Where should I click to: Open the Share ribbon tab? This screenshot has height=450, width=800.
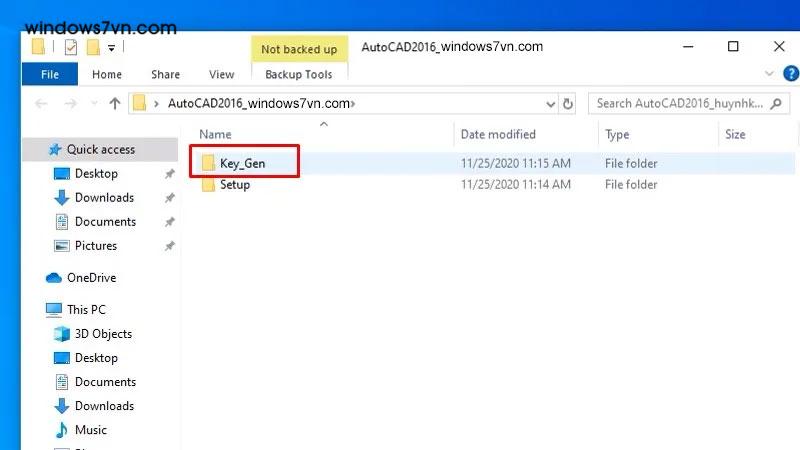tap(165, 74)
